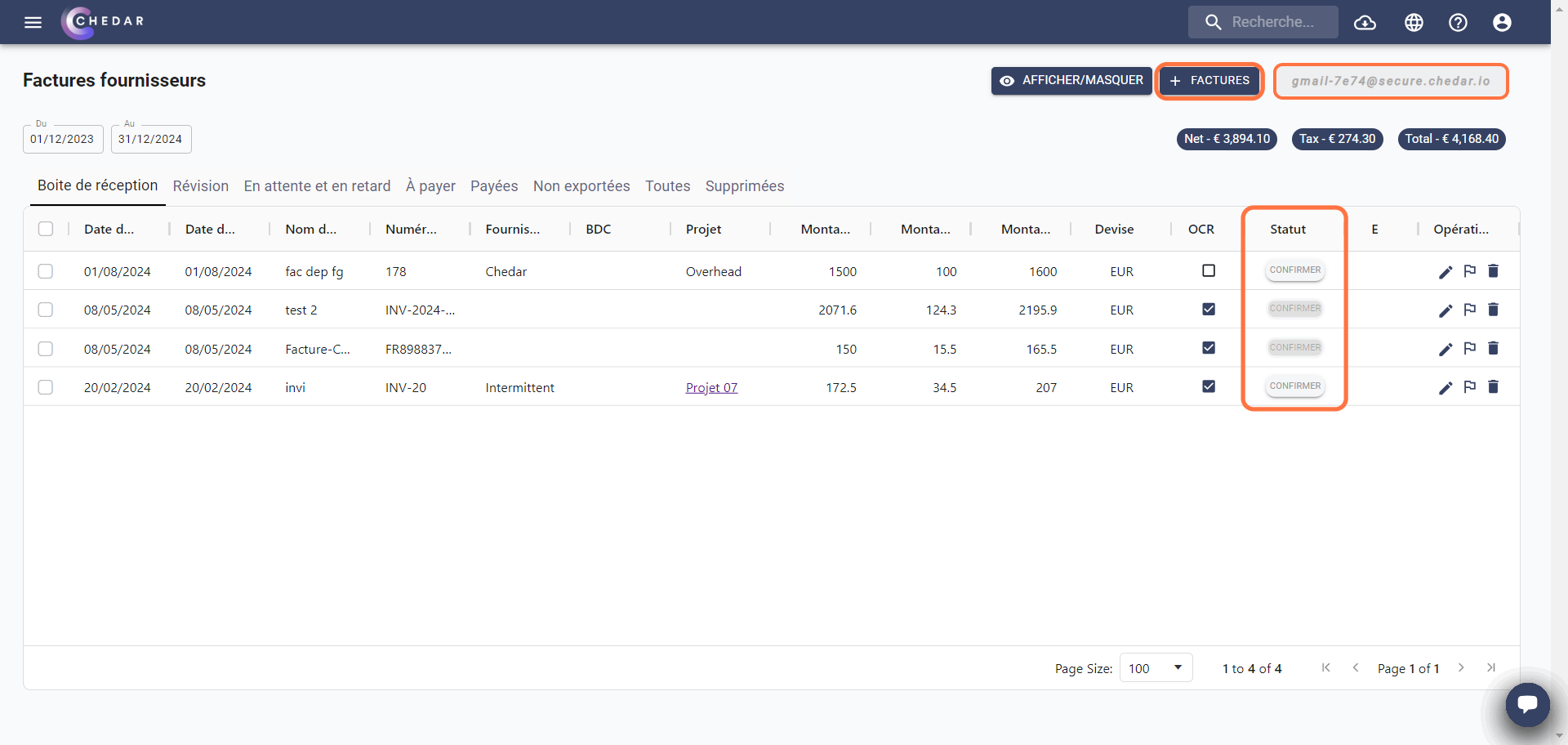The height and width of the screenshot is (745, 1568).
Task: Select the Facture-C... row checkbox
Action: [x=46, y=349]
